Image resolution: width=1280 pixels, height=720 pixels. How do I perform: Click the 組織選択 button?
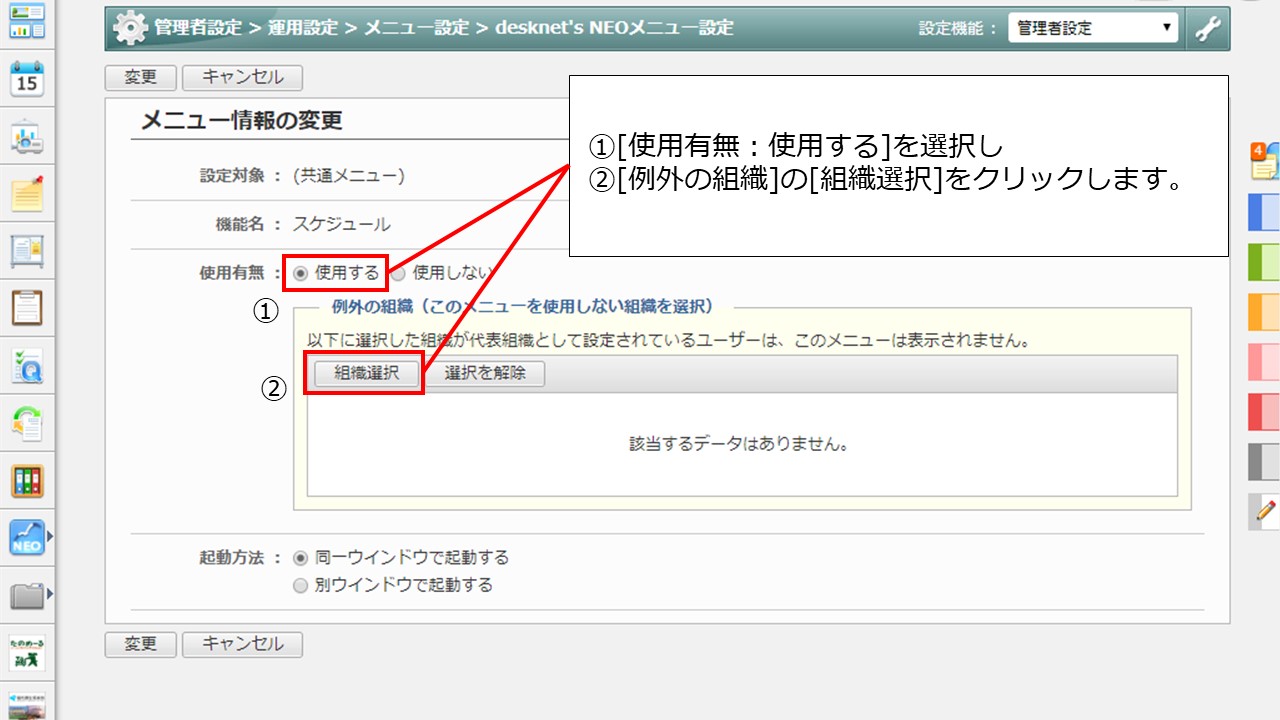(367, 373)
